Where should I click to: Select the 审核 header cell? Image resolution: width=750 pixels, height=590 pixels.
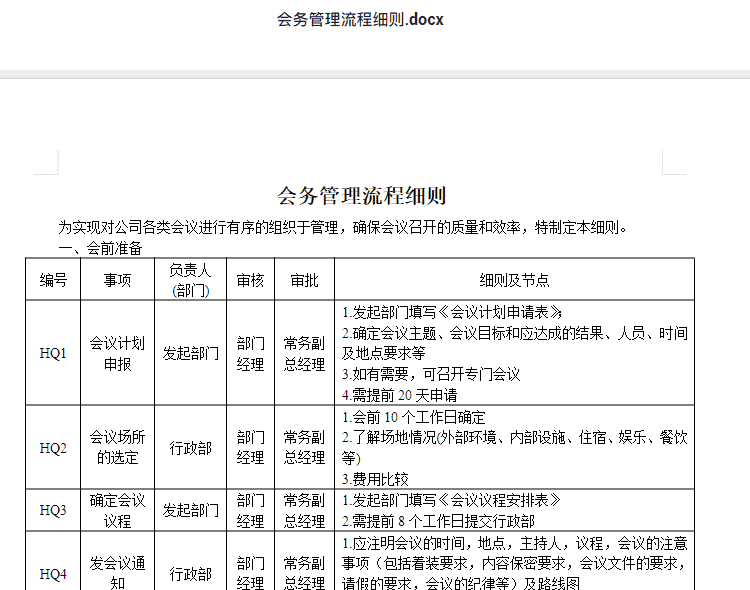click(x=250, y=279)
